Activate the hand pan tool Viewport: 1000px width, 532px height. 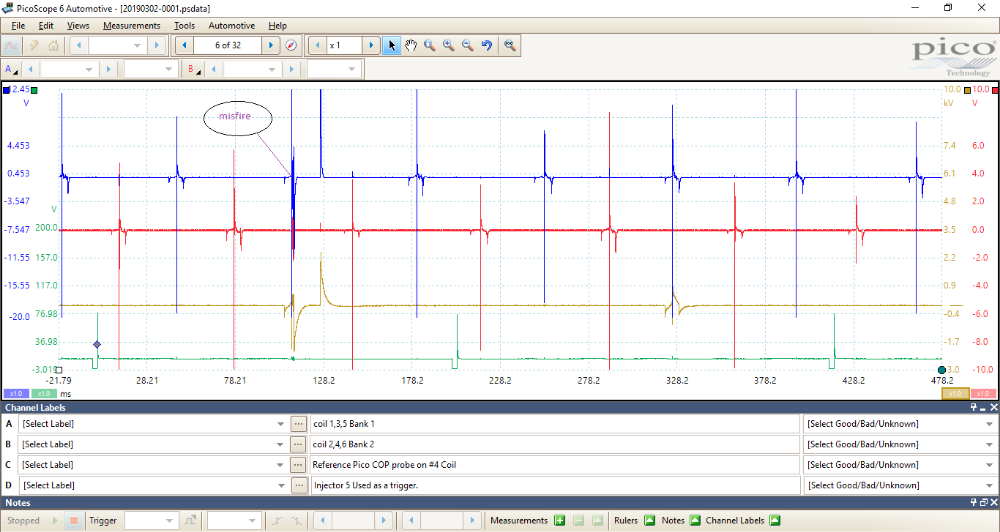[410, 45]
